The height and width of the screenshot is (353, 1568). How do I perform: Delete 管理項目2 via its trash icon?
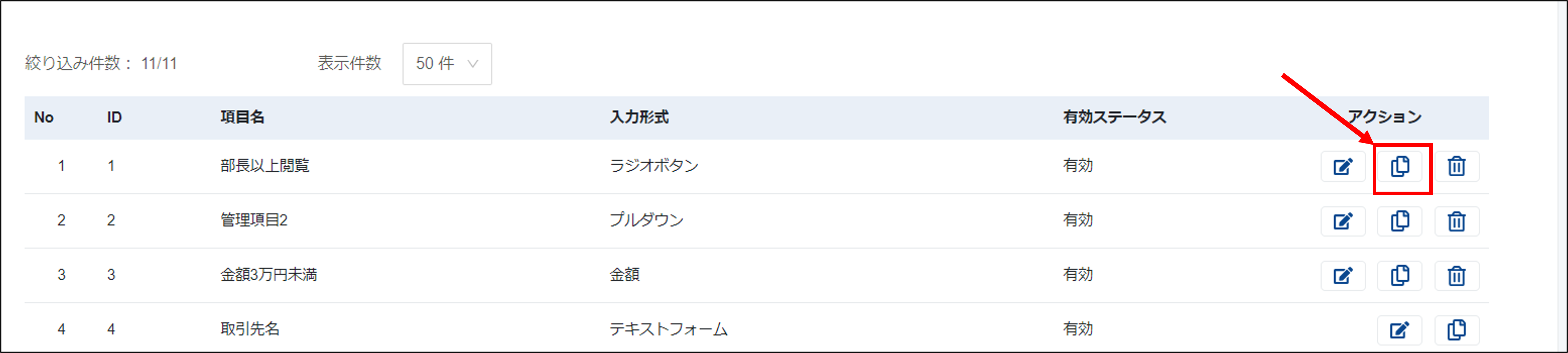[1457, 221]
